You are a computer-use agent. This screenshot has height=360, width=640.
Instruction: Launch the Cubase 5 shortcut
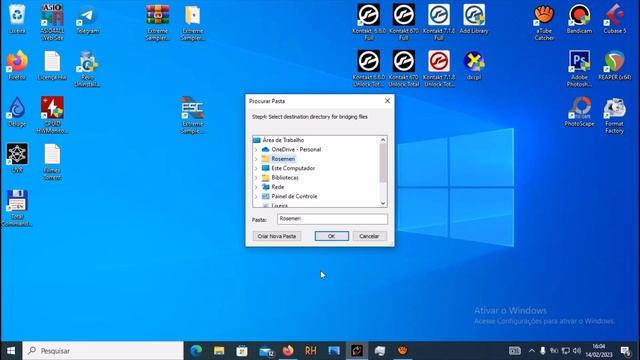point(614,19)
